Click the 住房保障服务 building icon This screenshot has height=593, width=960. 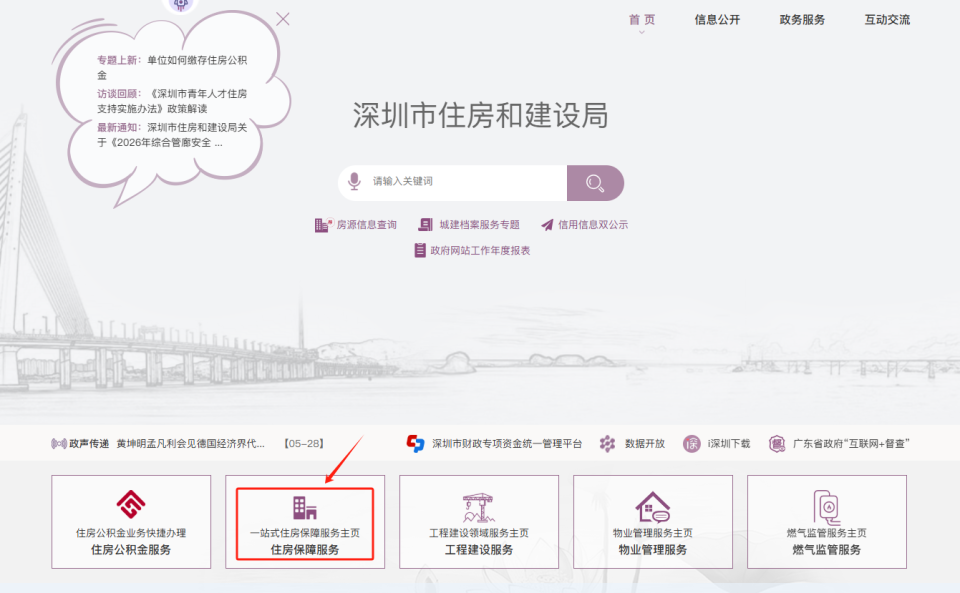[x=305, y=507]
